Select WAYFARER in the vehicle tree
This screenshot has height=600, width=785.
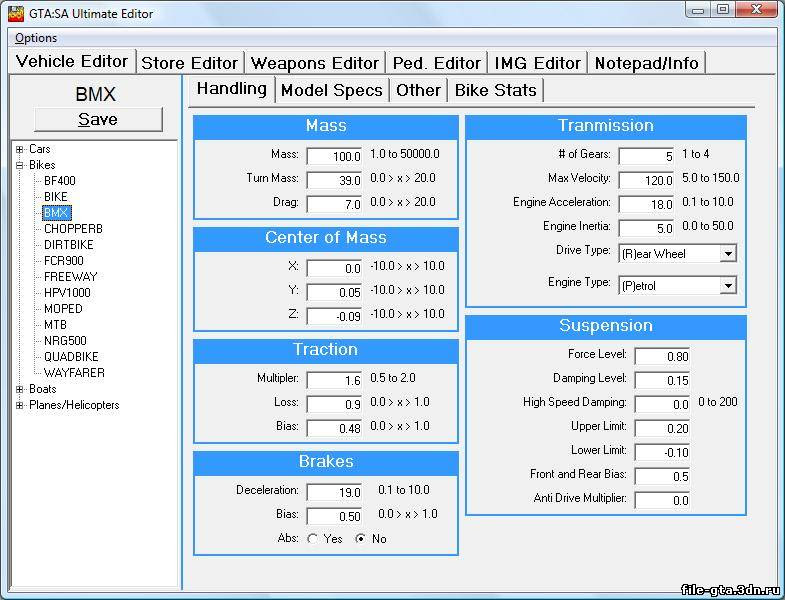(x=74, y=373)
